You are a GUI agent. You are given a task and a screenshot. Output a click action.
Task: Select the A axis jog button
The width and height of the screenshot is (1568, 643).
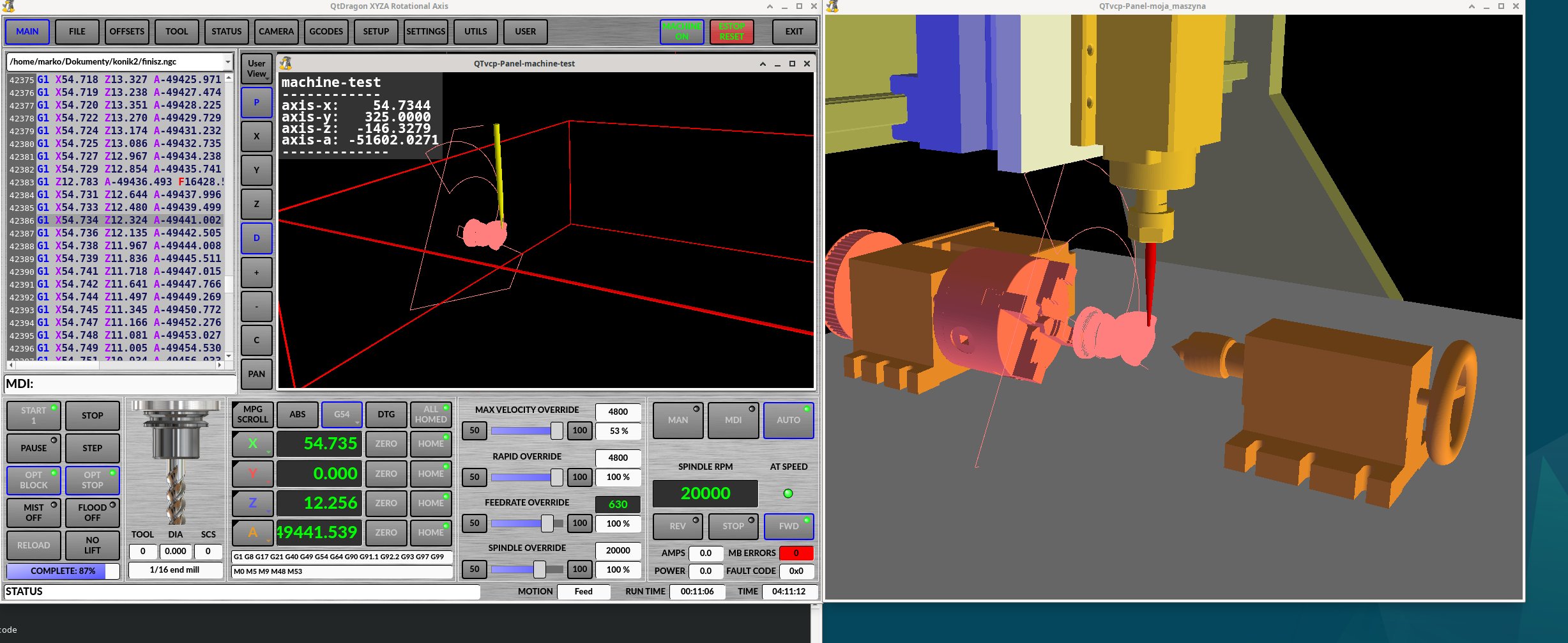click(252, 532)
